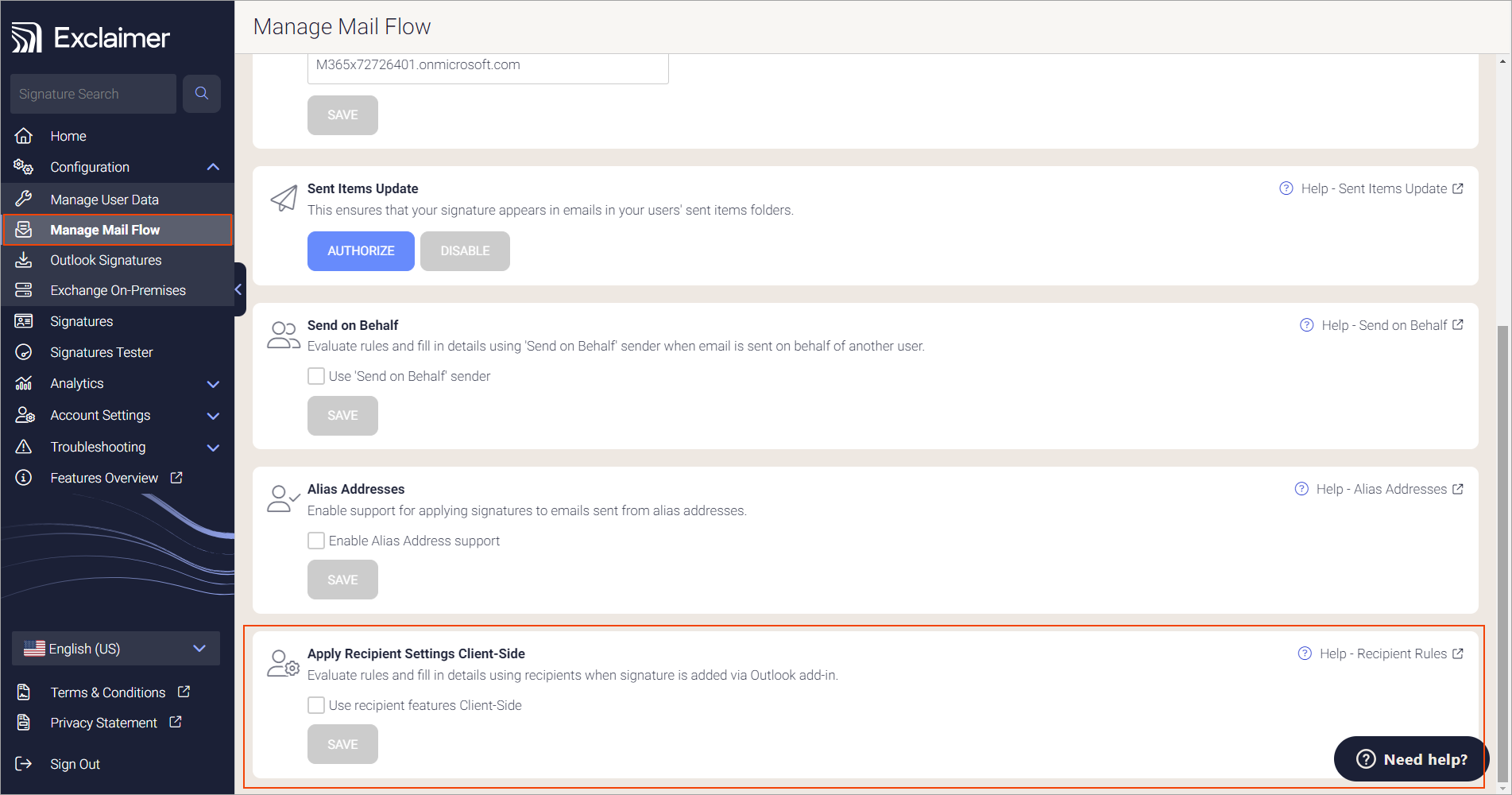The height and width of the screenshot is (795, 1512).
Task: Collapse the Configuration menu chevron
Action: [x=213, y=167]
